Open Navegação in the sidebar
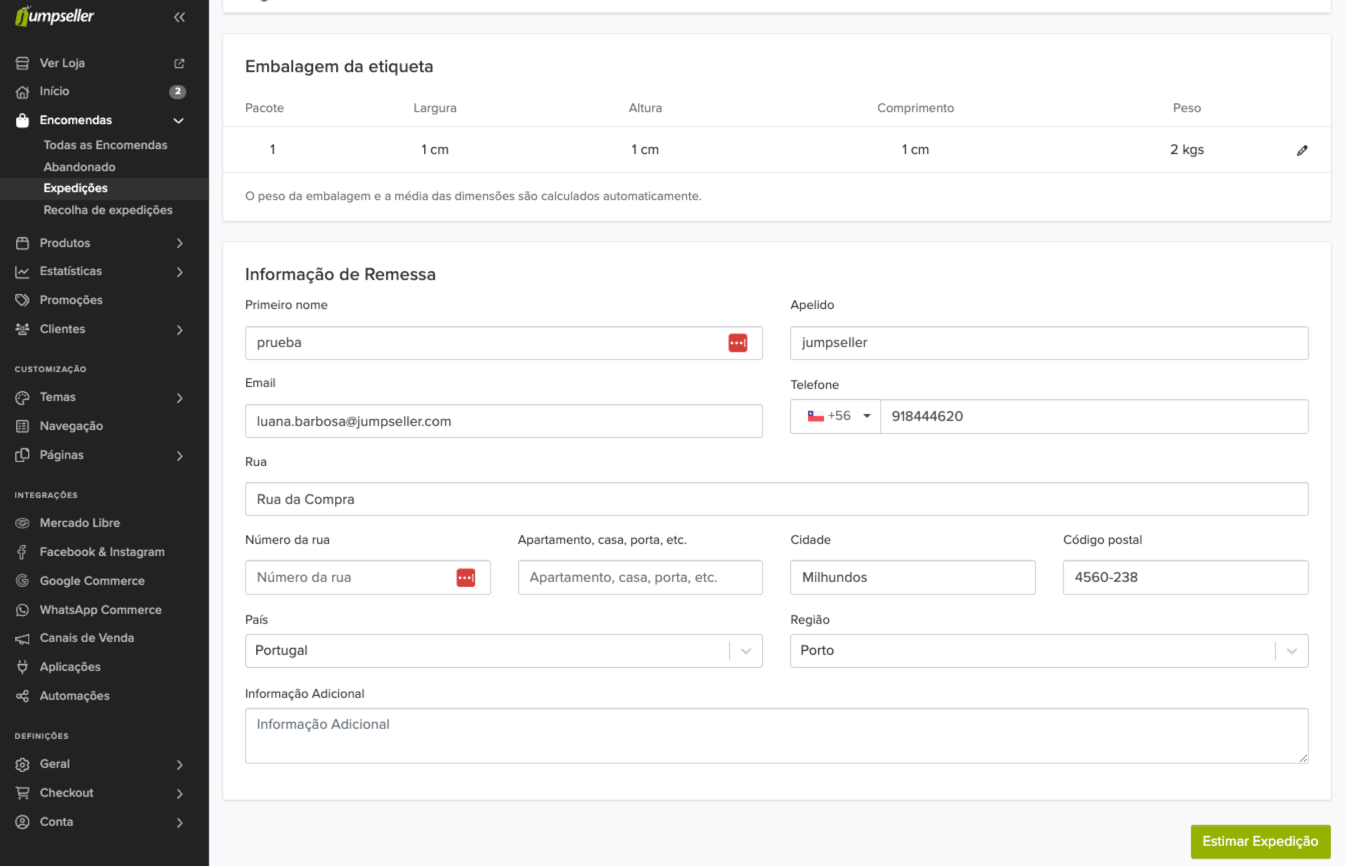The image size is (1345, 866). pyautogui.click(x=71, y=426)
